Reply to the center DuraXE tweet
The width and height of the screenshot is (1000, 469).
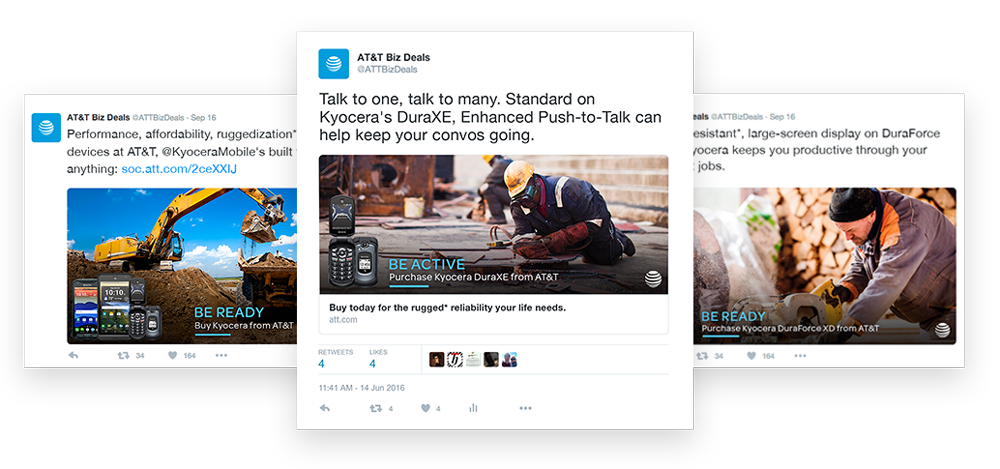click(324, 408)
